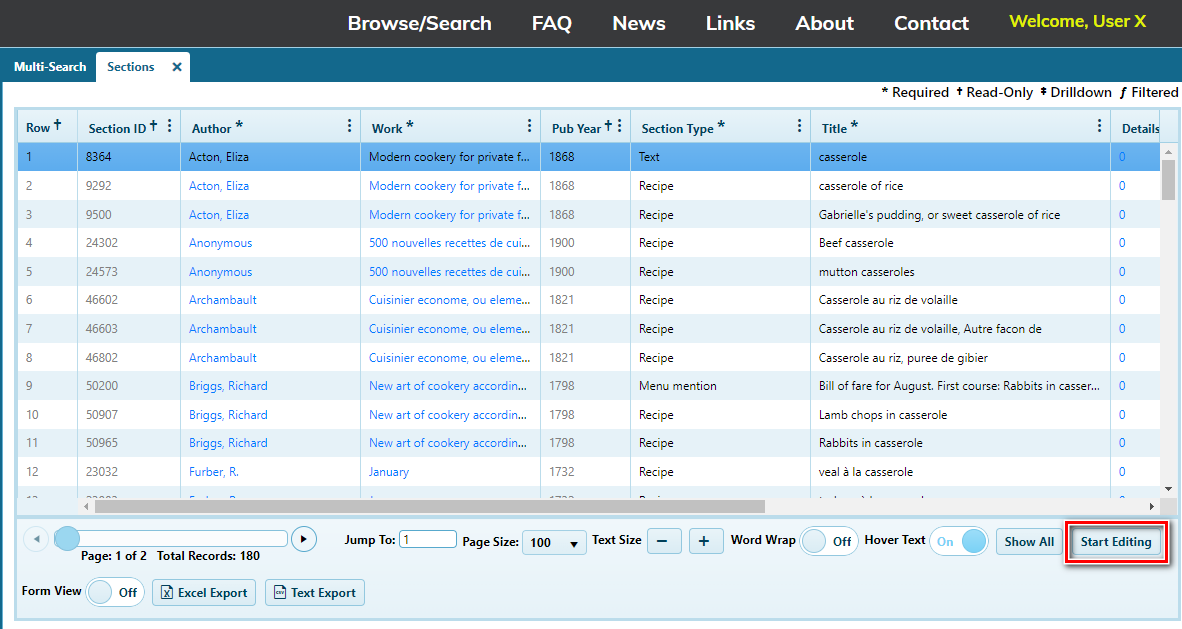Click the page navigation slider handle
The width and height of the screenshot is (1182, 629).
67,539
